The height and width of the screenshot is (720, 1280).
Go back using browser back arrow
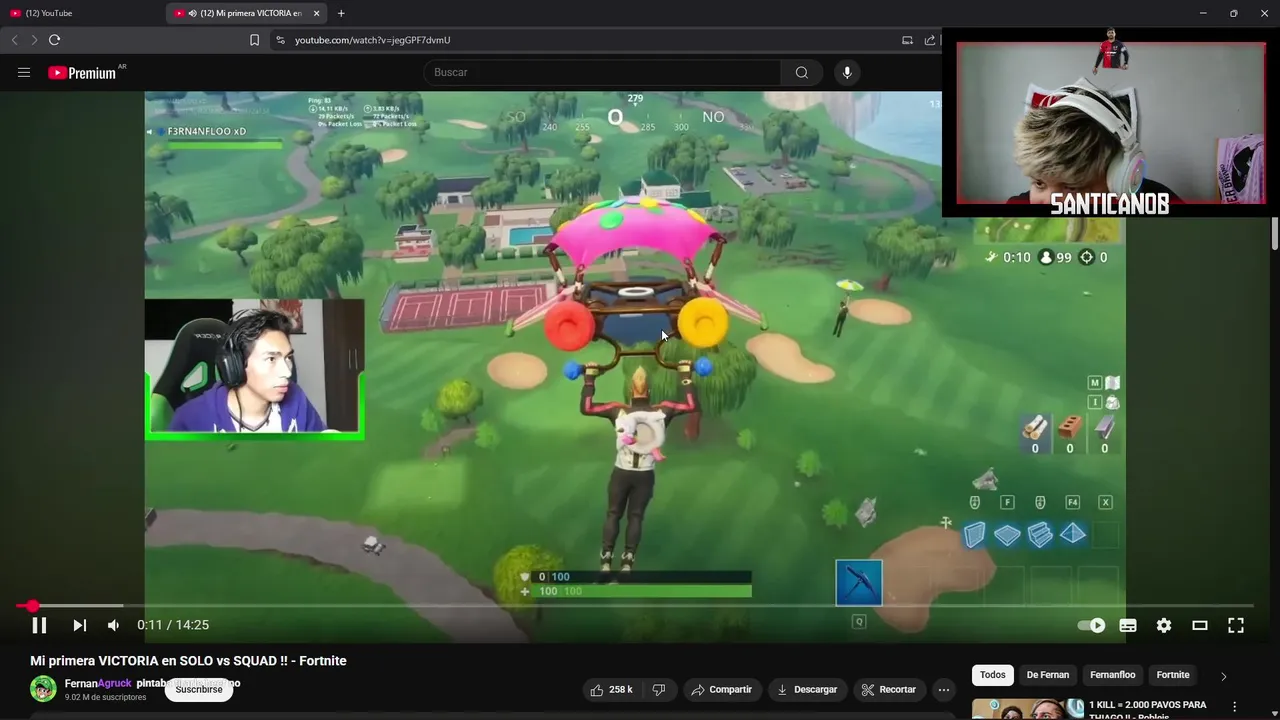point(14,40)
